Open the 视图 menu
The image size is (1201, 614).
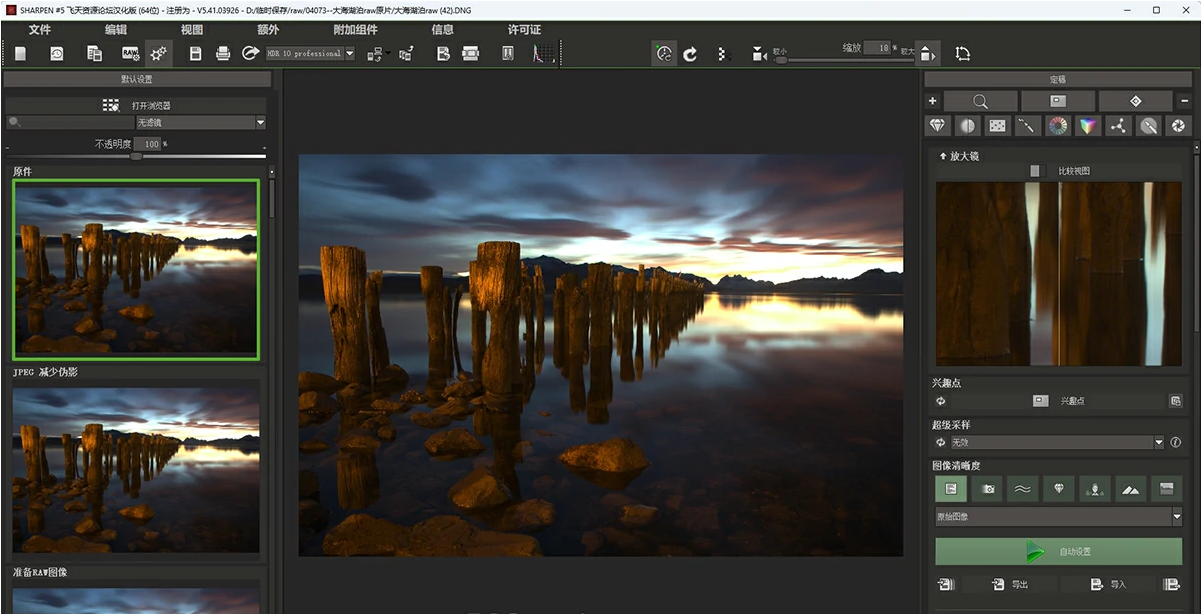point(192,30)
